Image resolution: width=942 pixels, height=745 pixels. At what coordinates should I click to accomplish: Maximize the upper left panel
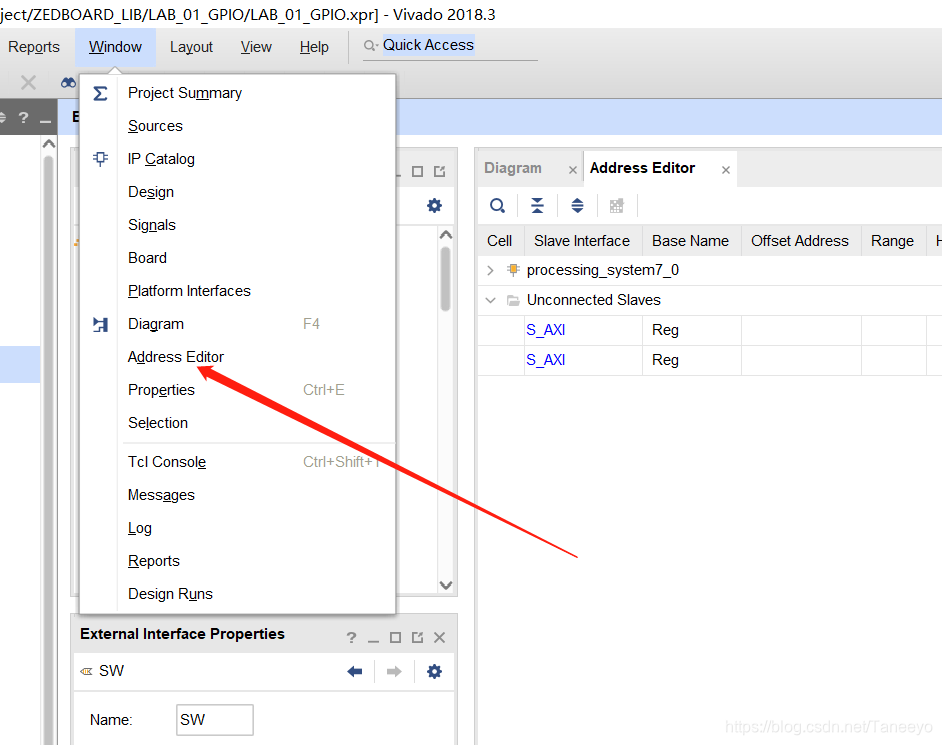point(418,172)
